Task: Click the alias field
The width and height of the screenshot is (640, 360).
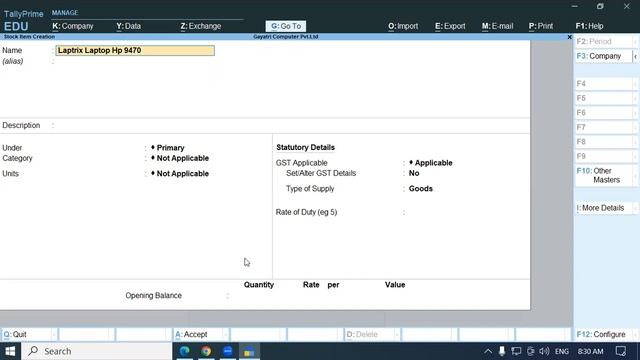Action: pyautogui.click(x=135, y=61)
